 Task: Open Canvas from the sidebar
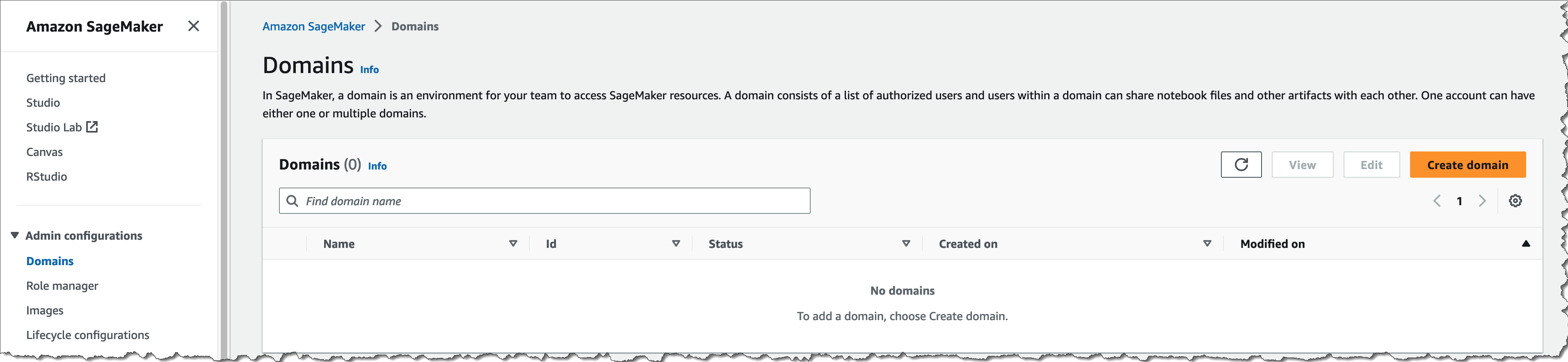(44, 152)
